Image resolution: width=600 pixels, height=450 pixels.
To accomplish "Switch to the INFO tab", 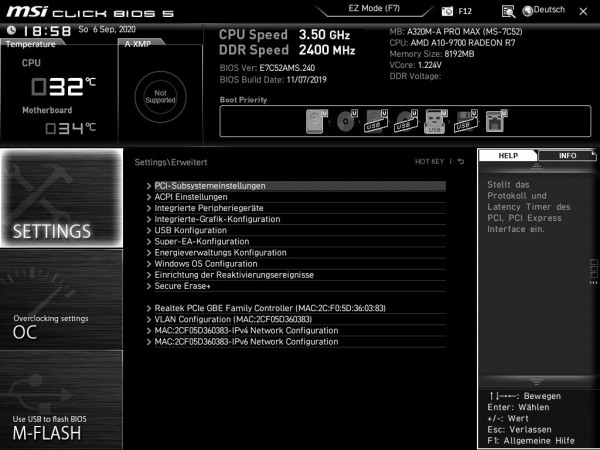I will coord(567,156).
